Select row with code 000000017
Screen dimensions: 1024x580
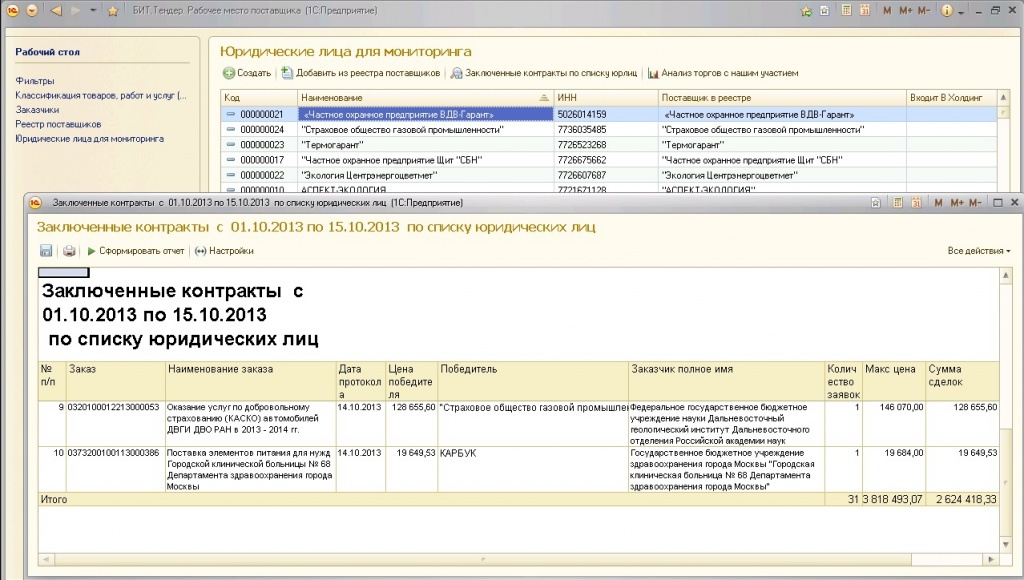coord(609,160)
